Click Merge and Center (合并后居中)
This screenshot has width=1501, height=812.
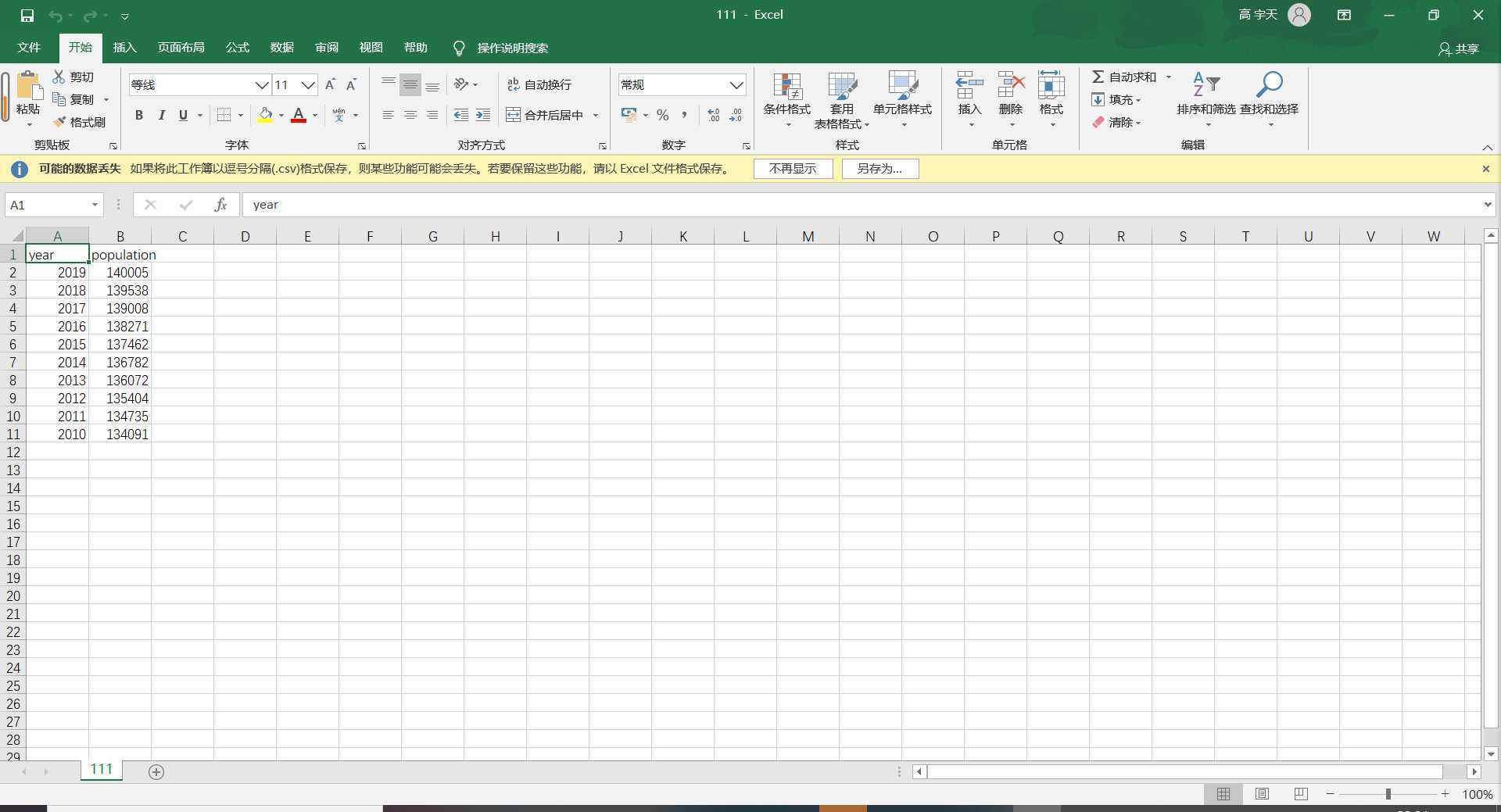545,115
